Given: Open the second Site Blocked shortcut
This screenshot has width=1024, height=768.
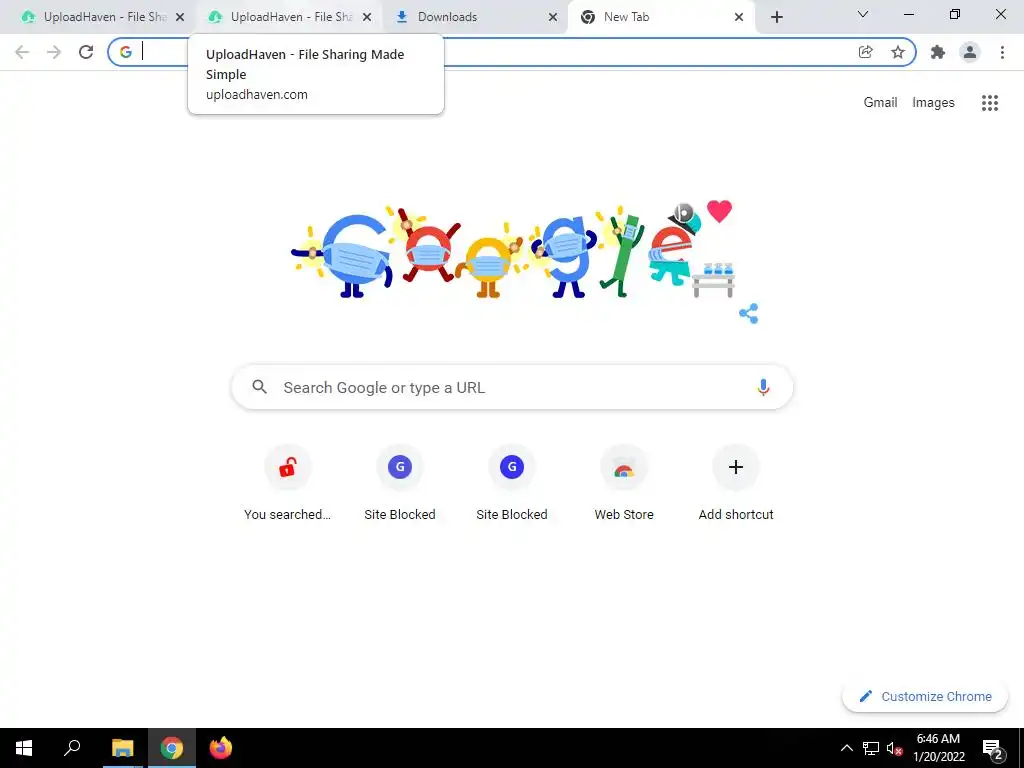Looking at the screenshot, I should pos(512,483).
